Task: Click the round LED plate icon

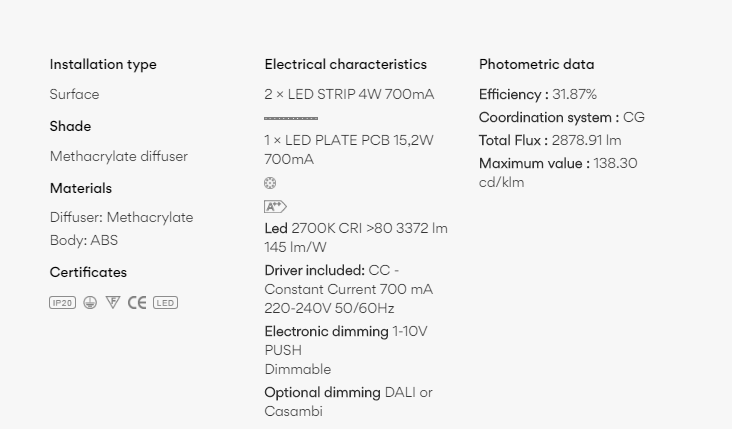Action: pos(270,183)
